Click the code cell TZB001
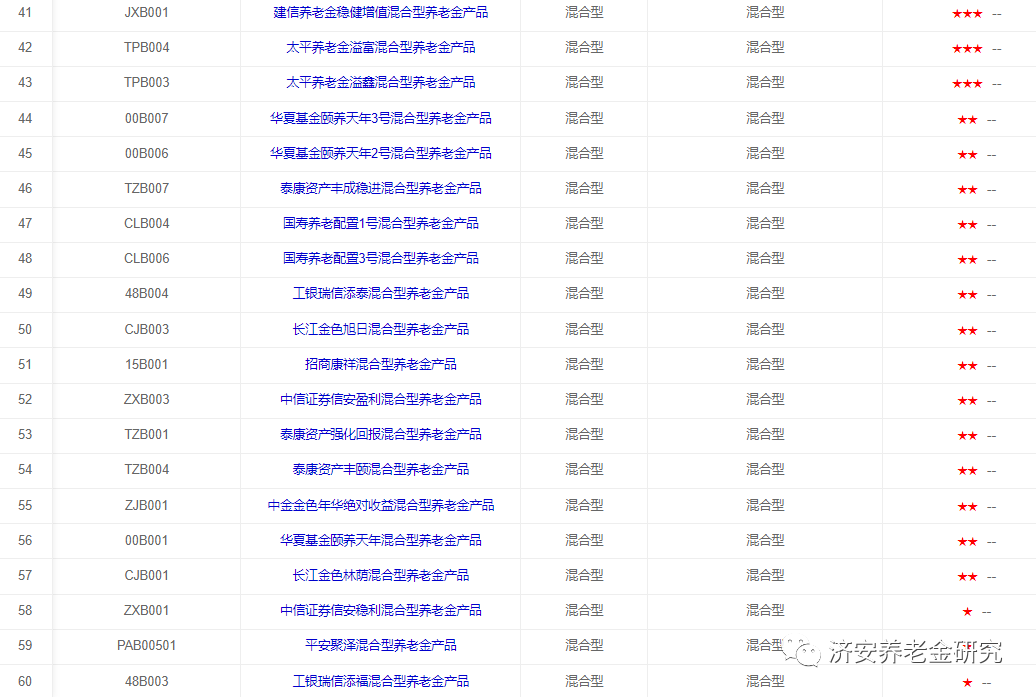1036x697 pixels. [147, 434]
